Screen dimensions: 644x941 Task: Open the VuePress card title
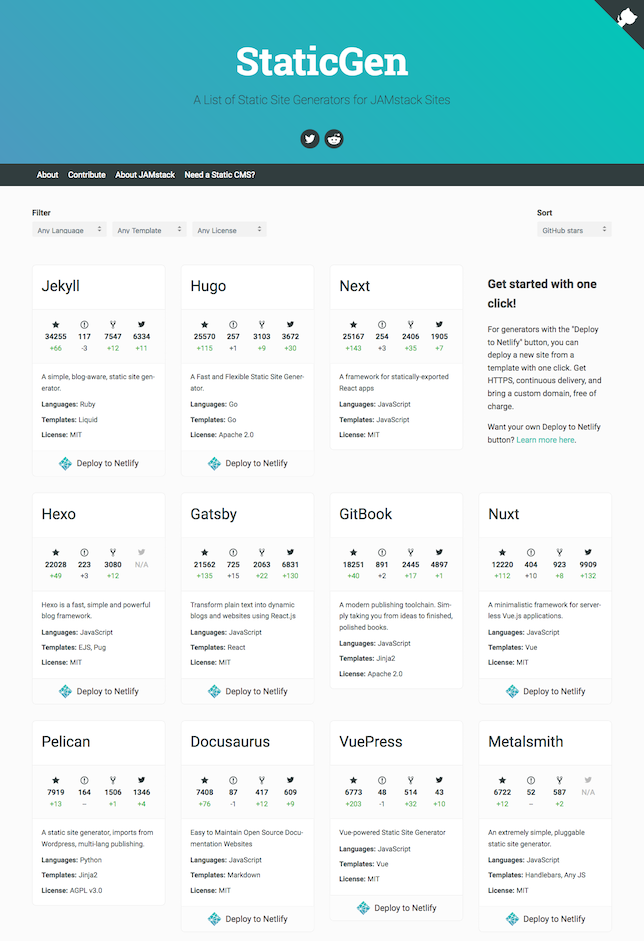371,742
